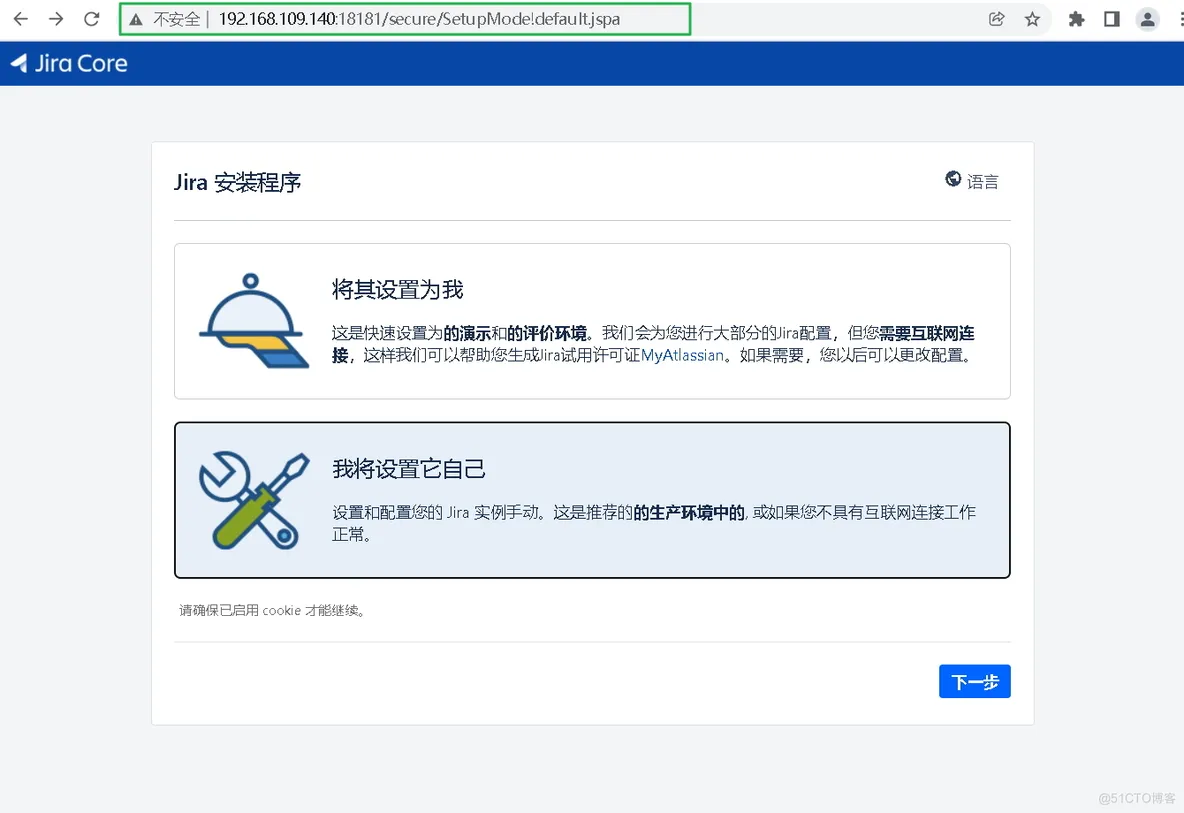Click the globe icon next to 语言
Screen dimensions: 1184x813
tap(953, 179)
